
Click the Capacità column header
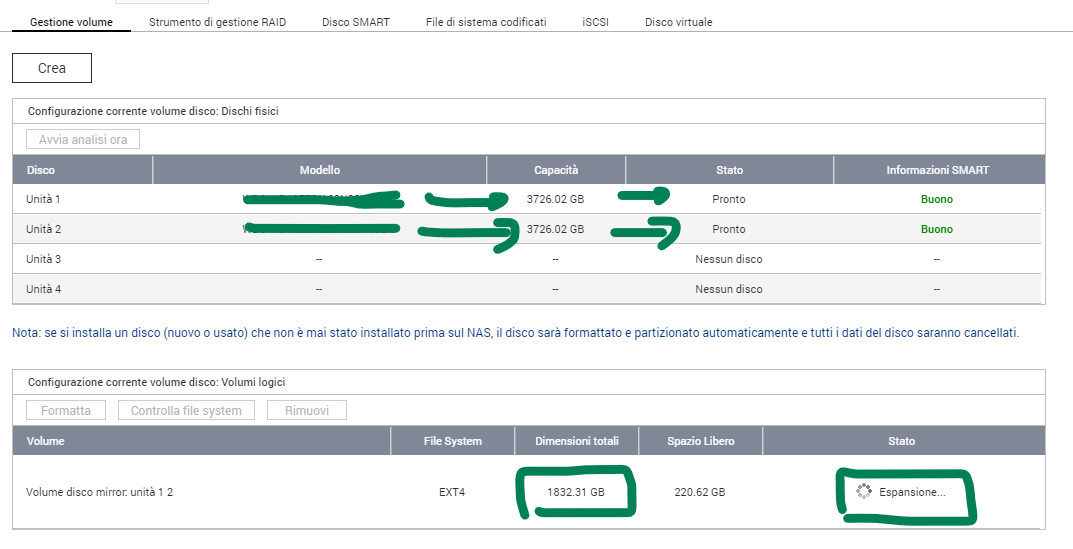coord(556,170)
